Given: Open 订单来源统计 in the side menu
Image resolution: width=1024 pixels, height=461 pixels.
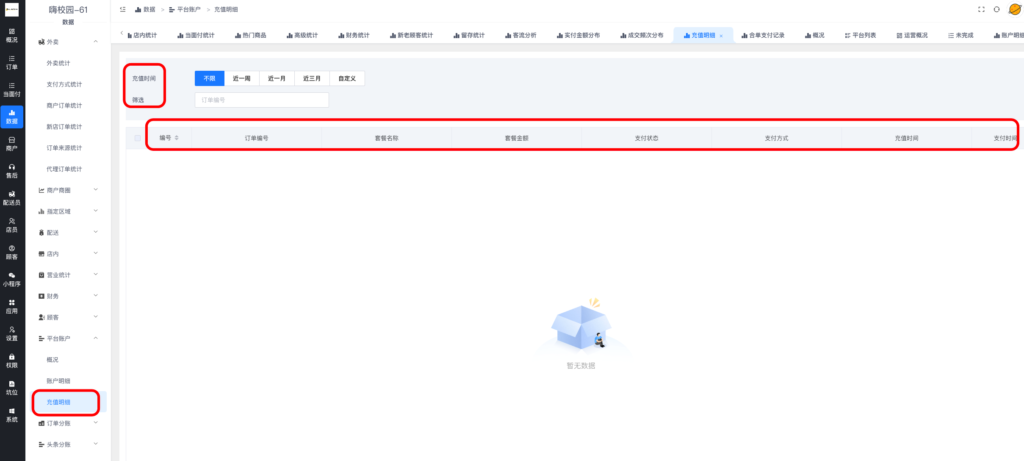Looking at the screenshot, I should [x=64, y=148].
